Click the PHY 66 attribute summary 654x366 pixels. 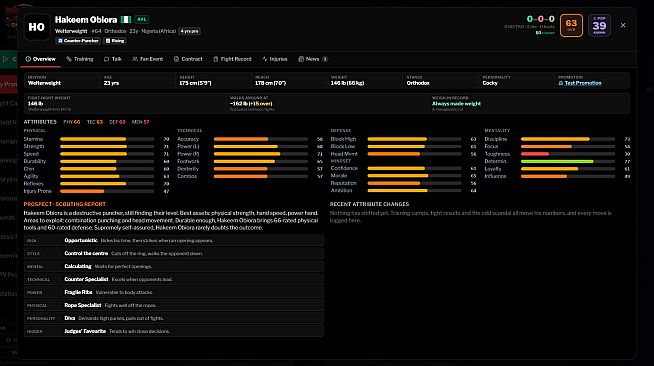(x=72, y=122)
